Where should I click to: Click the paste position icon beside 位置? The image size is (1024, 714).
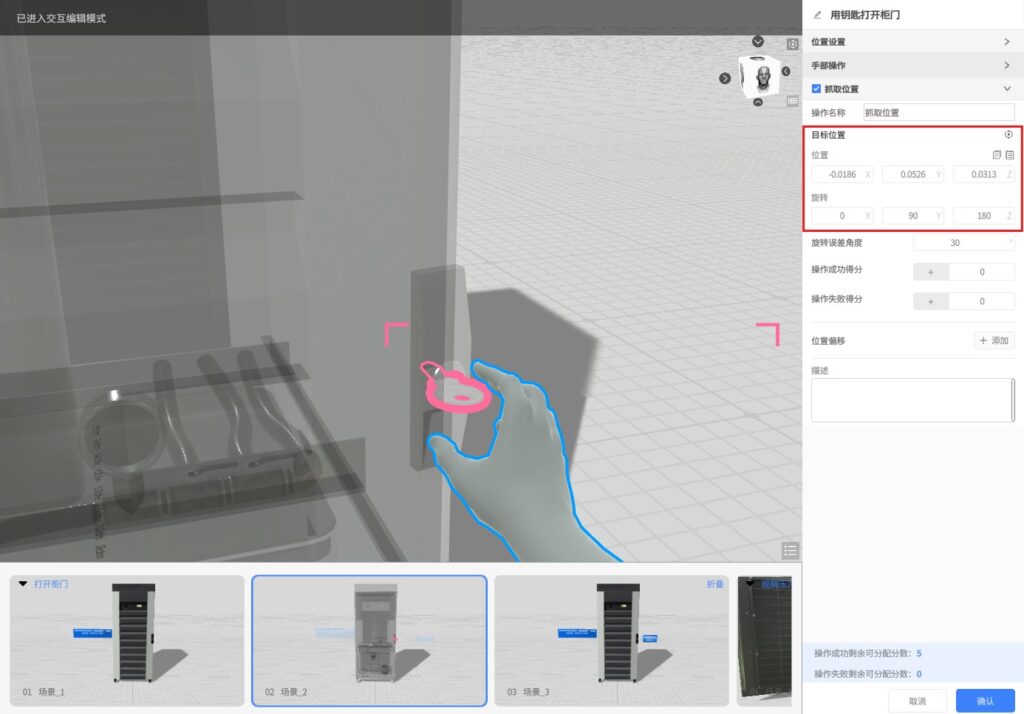pos(1010,155)
